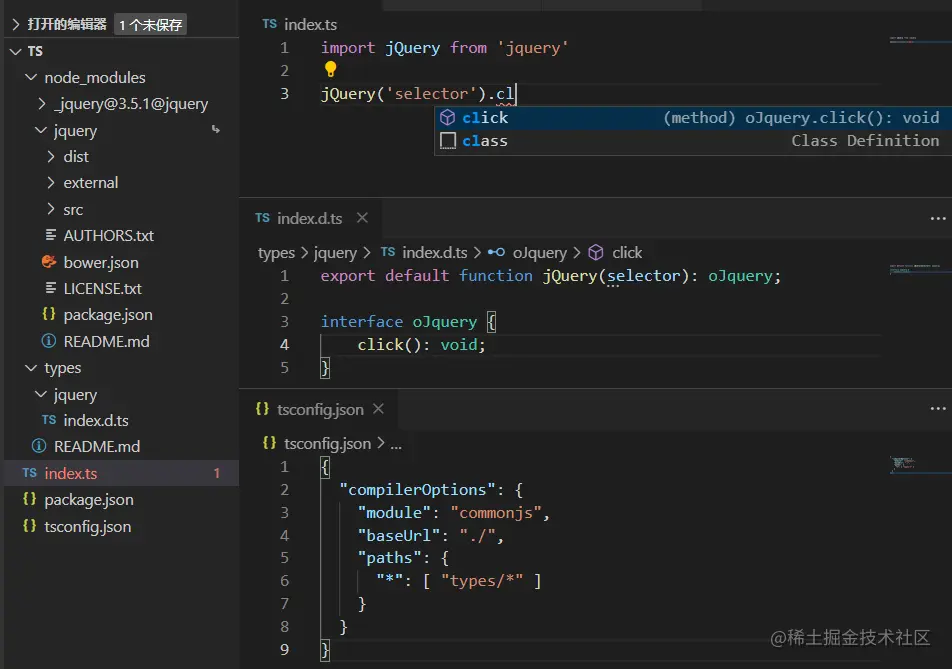Click the oJquery breadcrumb segment
Viewport: 952px width, 669px height.
[540, 253]
